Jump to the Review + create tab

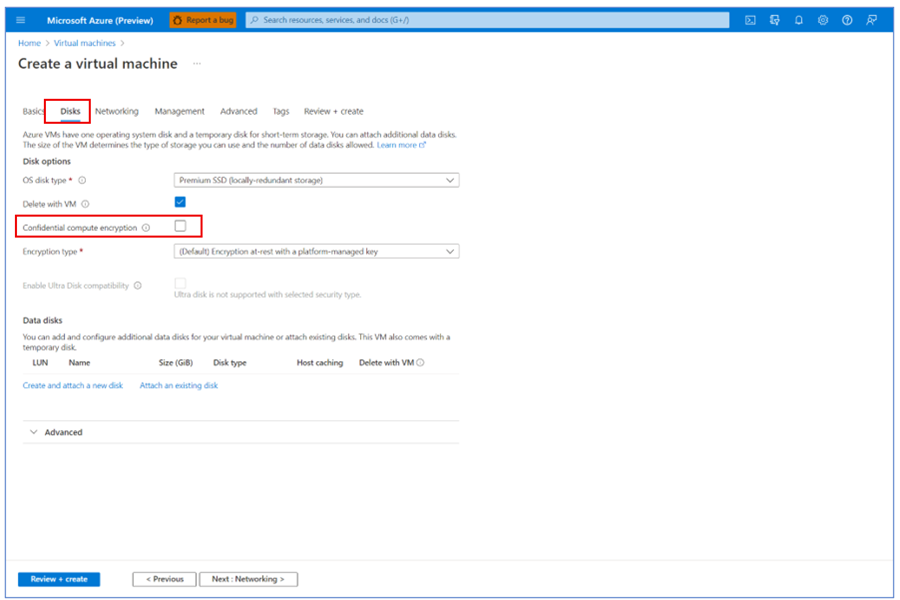tap(333, 111)
